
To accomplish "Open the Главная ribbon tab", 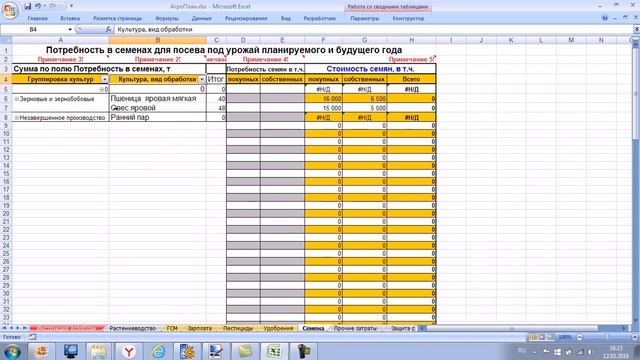I will pyautogui.click(x=37, y=18).
